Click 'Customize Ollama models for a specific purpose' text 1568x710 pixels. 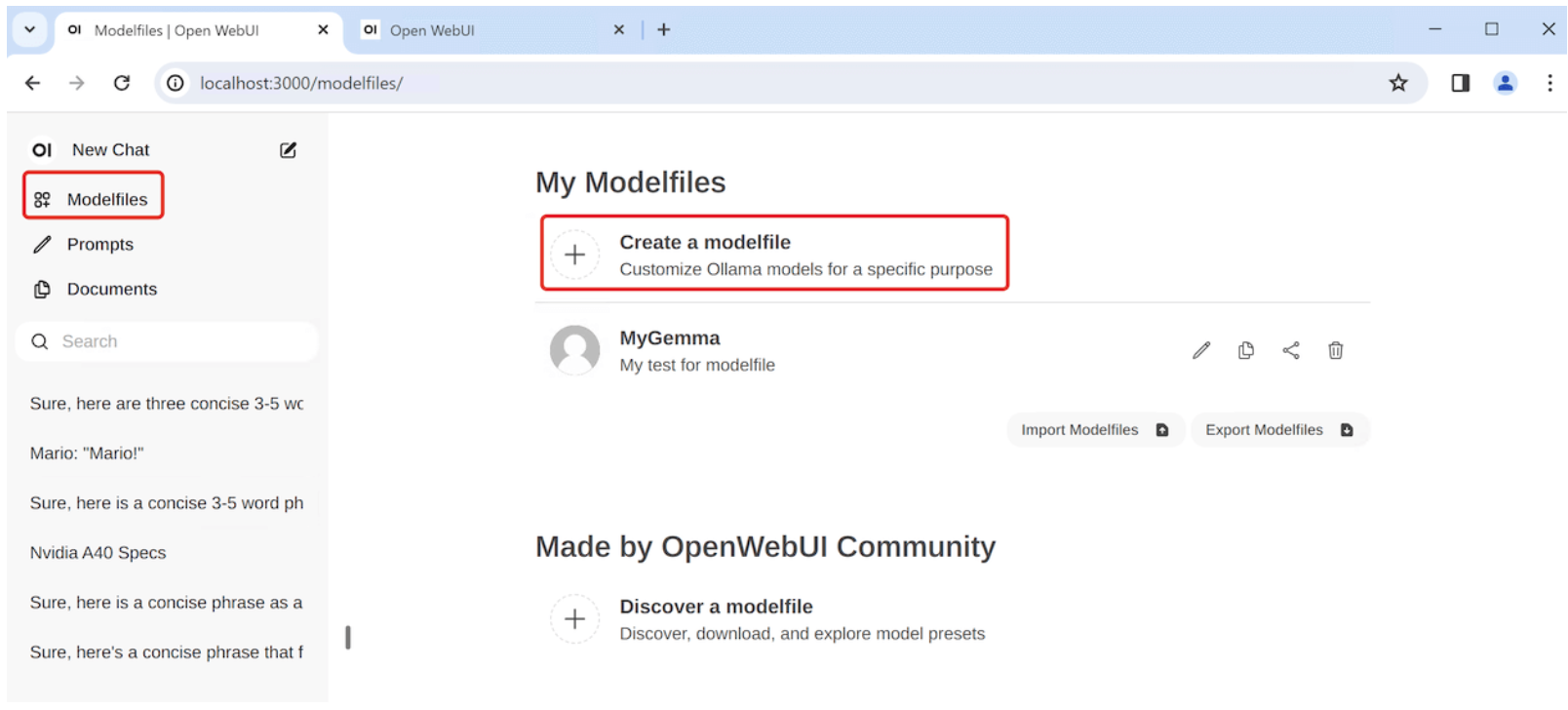click(x=805, y=270)
